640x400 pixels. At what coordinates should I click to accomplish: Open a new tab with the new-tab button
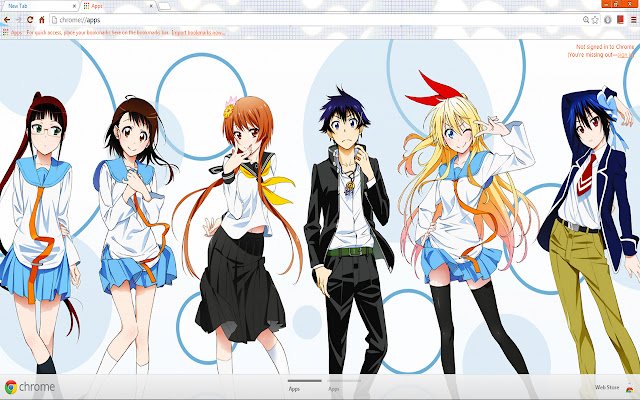coord(164,6)
